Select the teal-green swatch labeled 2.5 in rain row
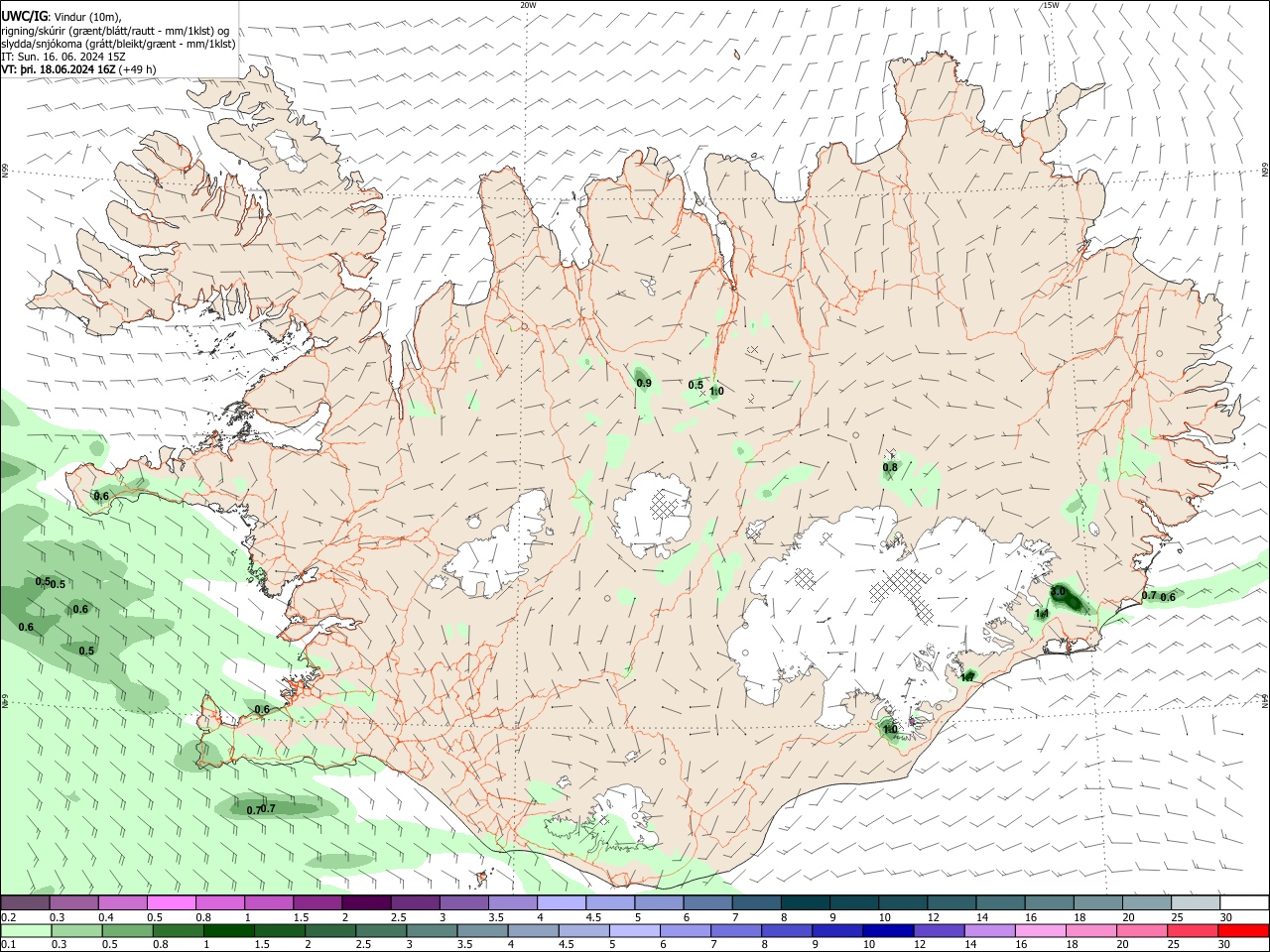The width and height of the screenshot is (1270, 952). click(381, 930)
